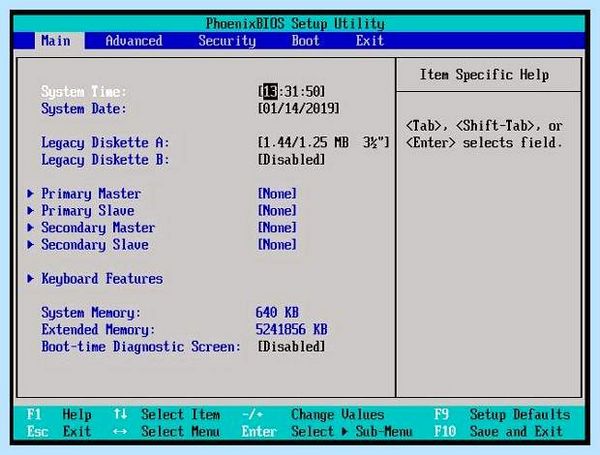Image resolution: width=600 pixels, height=455 pixels.
Task: Select the None value for Primary Slave
Action: coord(277,210)
